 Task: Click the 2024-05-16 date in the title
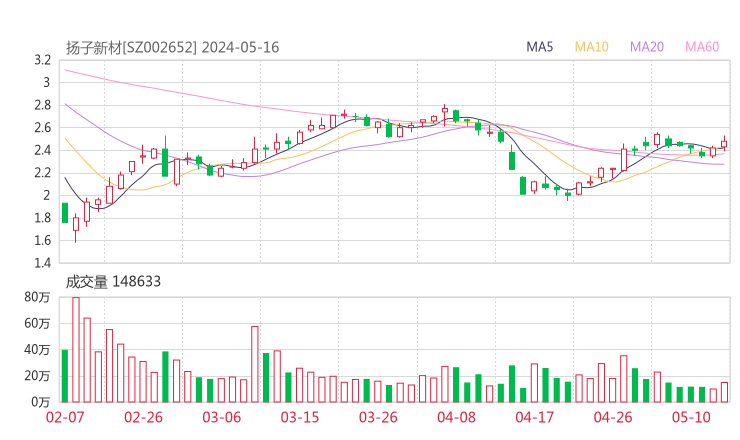[240, 47]
